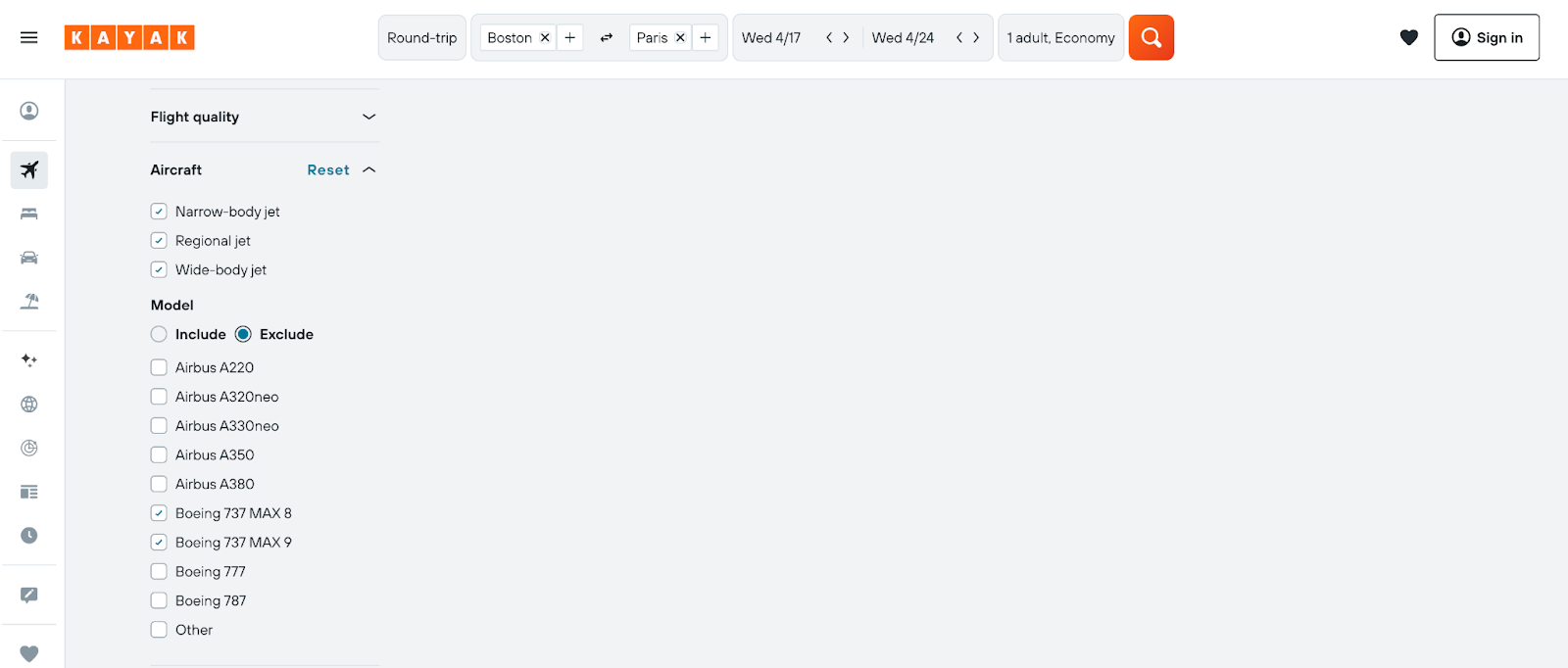The image size is (1568, 668).
Task: Click the Boston origin chip text
Action: pos(510,37)
